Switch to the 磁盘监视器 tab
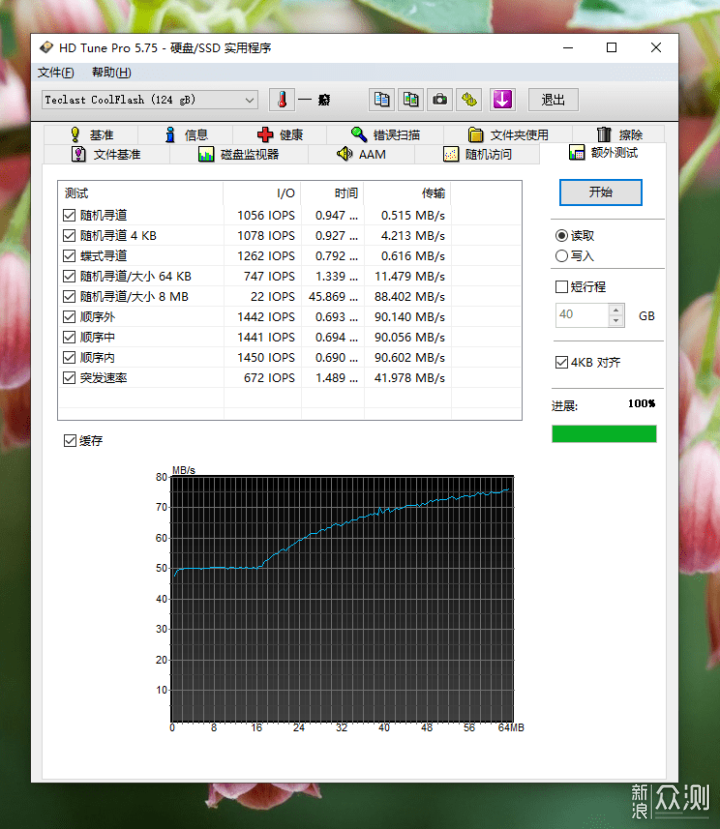The image size is (720, 829). tap(238, 154)
